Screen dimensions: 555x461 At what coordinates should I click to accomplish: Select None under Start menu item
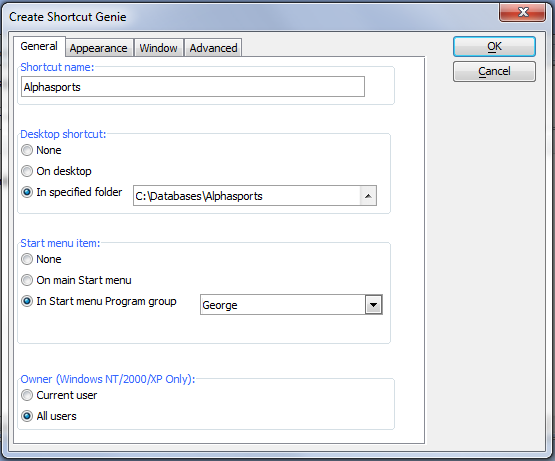[x=41, y=259]
